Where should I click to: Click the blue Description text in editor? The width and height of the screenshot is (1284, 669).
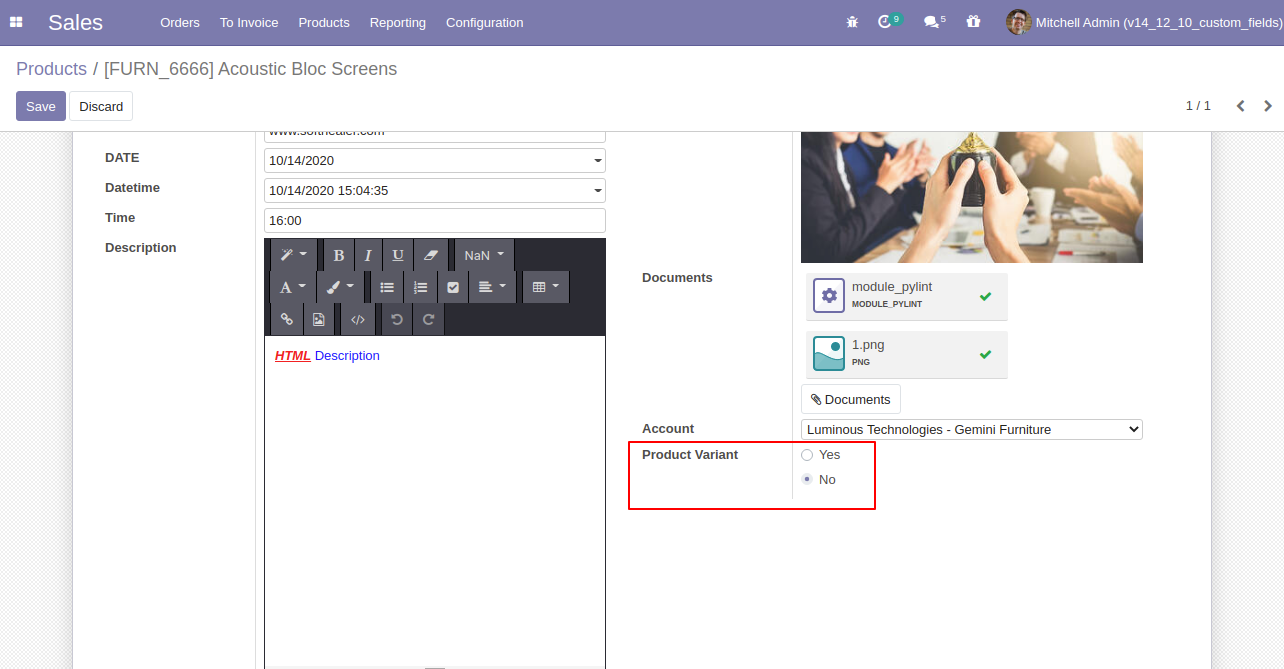pos(347,356)
